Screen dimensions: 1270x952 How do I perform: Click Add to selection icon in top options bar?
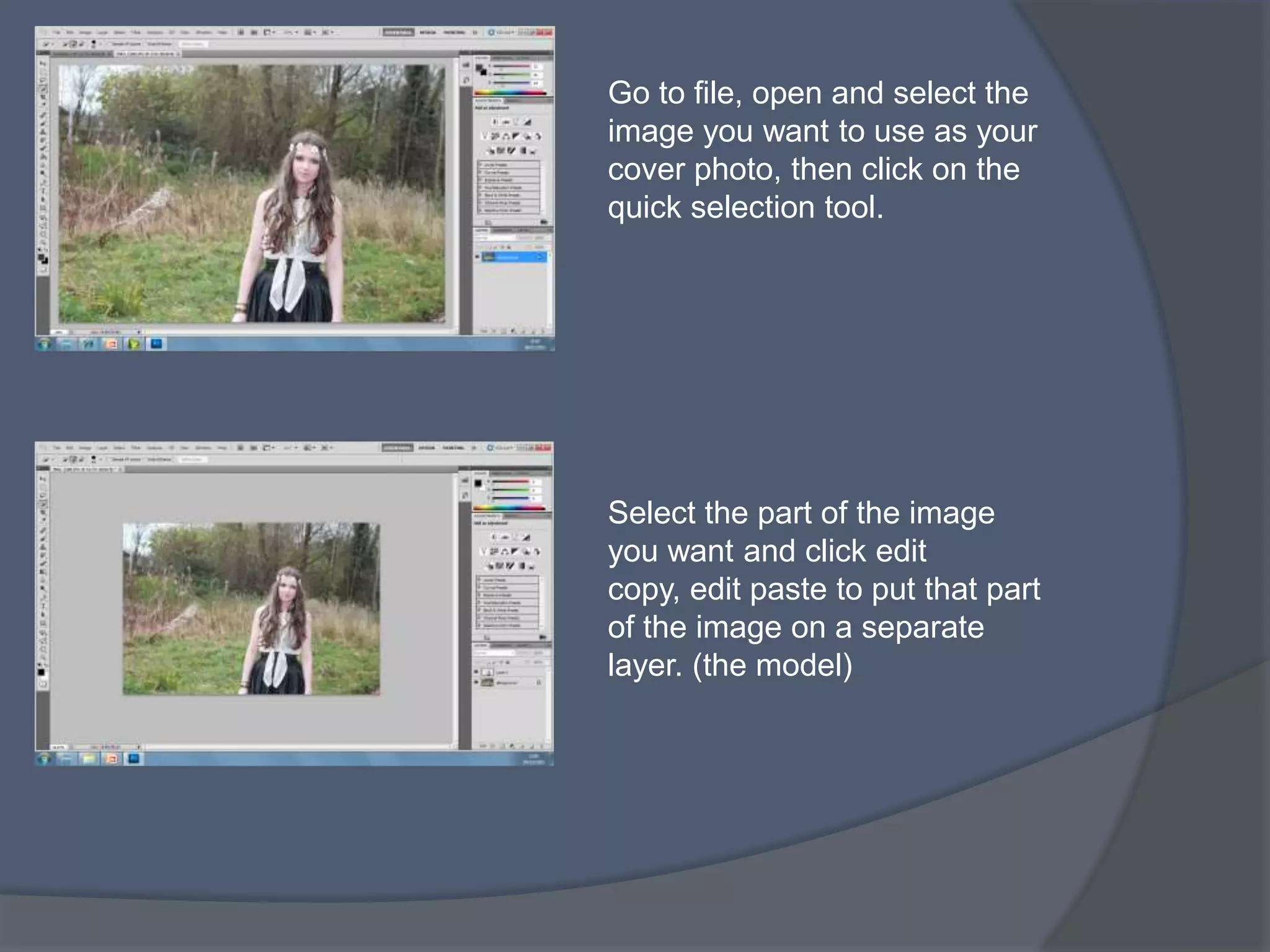pyautogui.click(x=73, y=44)
